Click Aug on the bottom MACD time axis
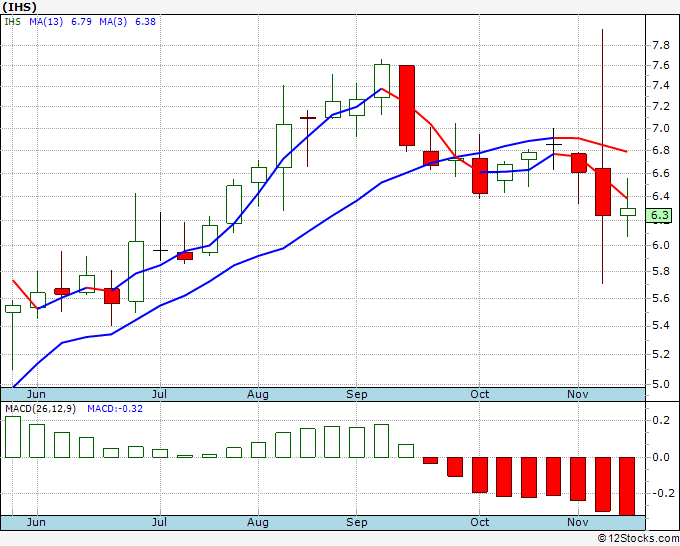Screen dimensions: 680x546 258,522
